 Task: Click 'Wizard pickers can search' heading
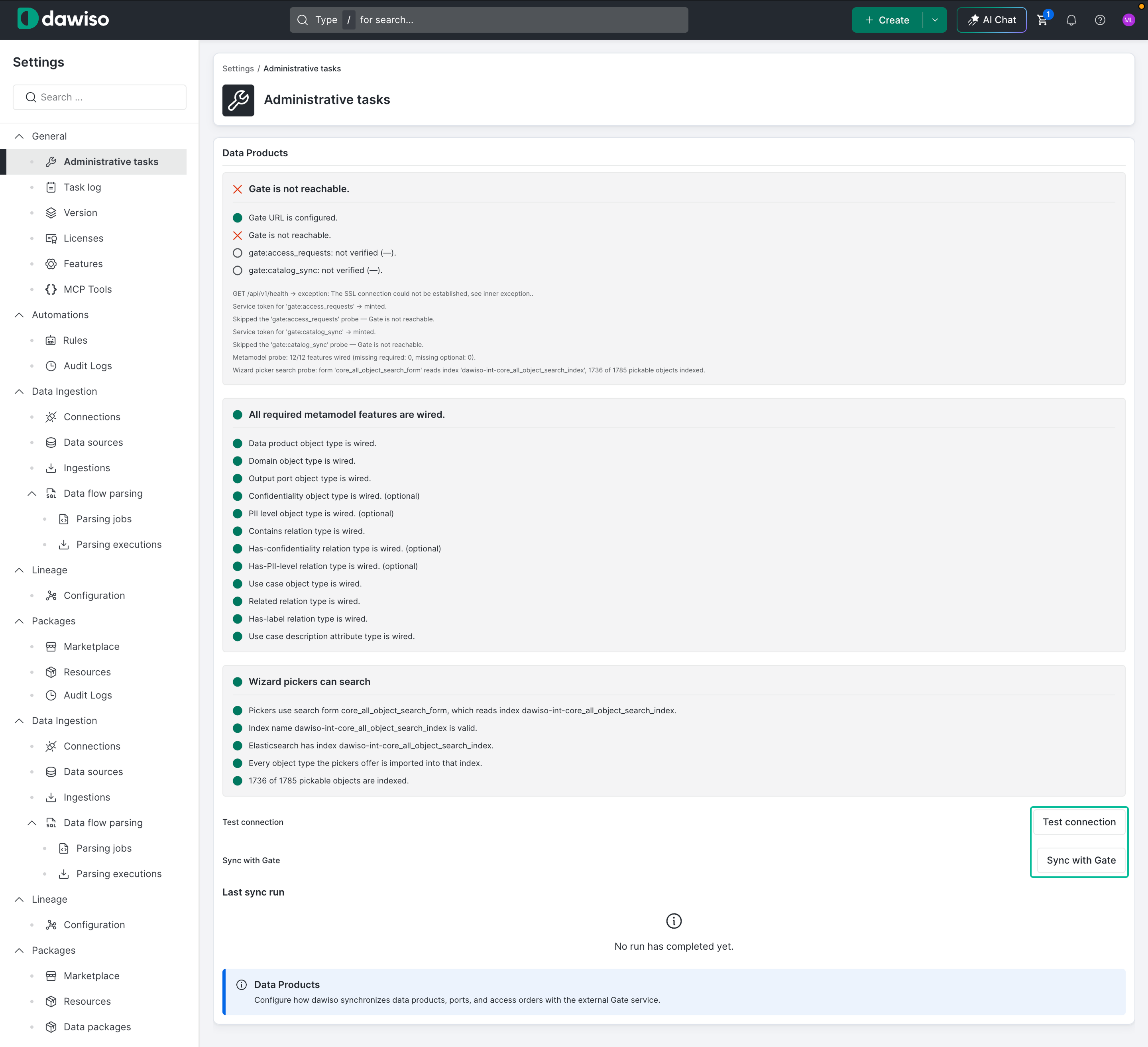pyautogui.click(x=309, y=682)
